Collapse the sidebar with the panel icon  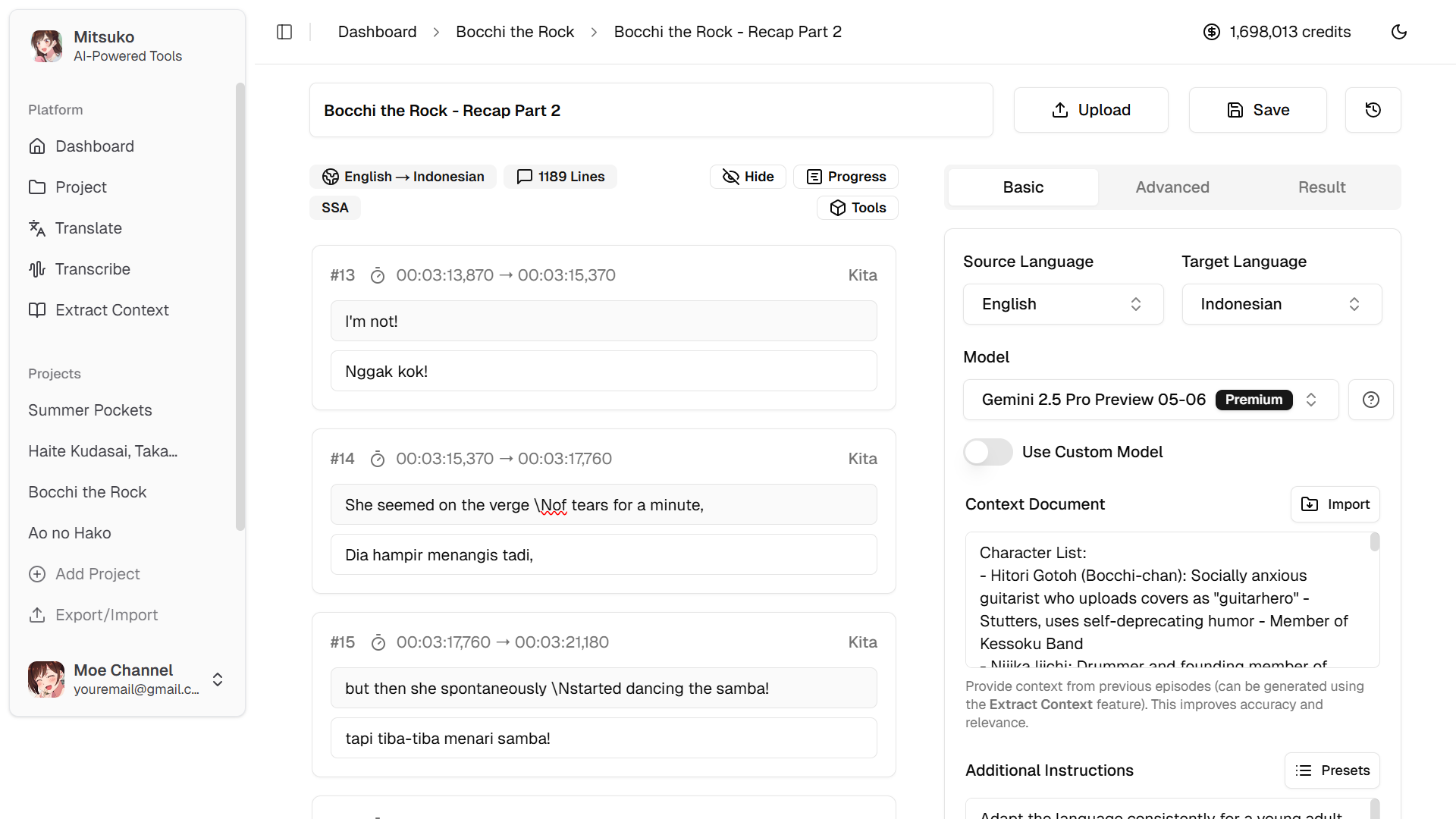coord(284,32)
